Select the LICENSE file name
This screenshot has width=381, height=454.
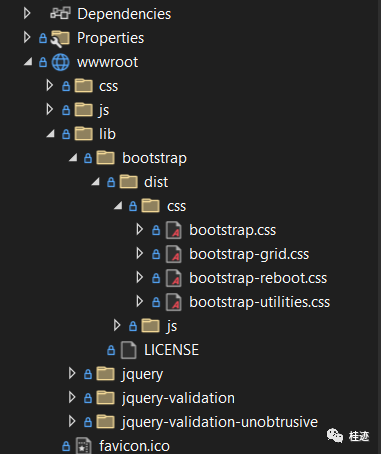point(171,350)
